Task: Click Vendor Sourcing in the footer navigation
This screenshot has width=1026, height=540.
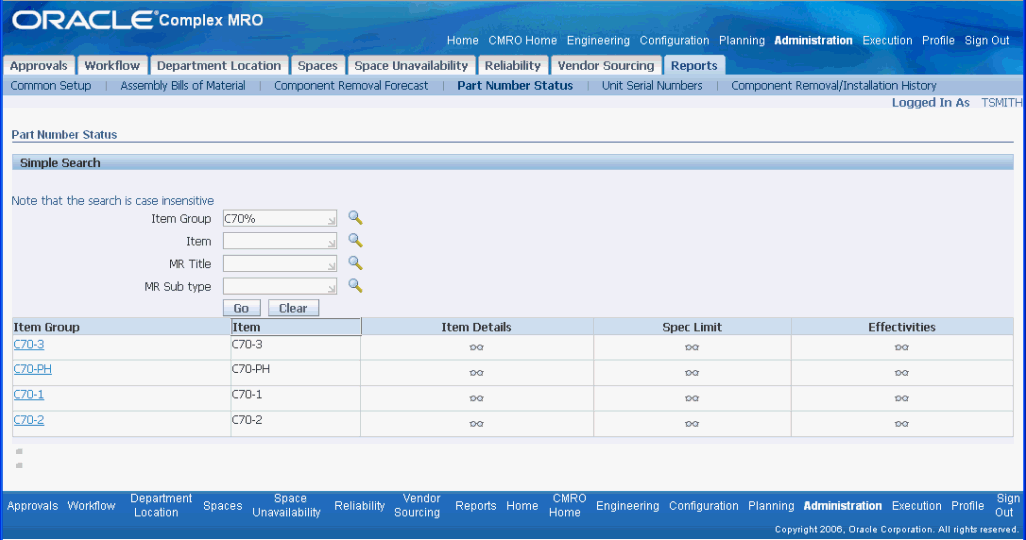Action: pos(417,505)
